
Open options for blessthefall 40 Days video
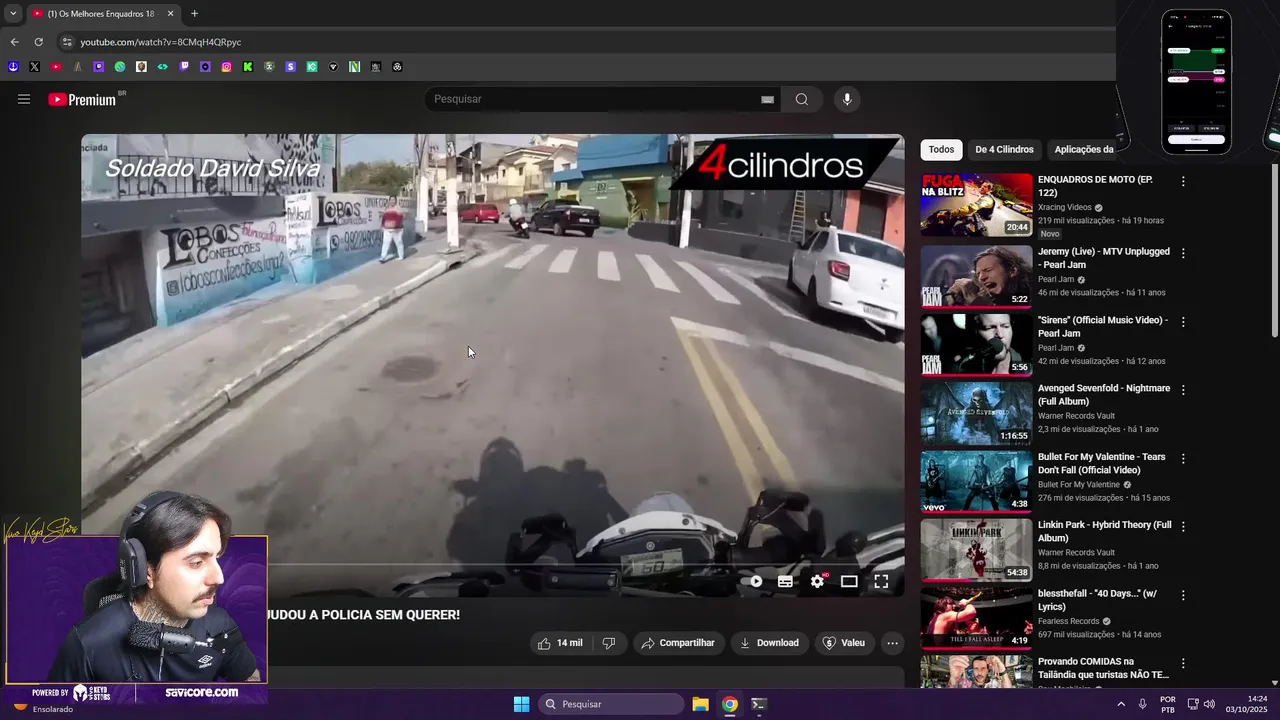click(x=1183, y=595)
